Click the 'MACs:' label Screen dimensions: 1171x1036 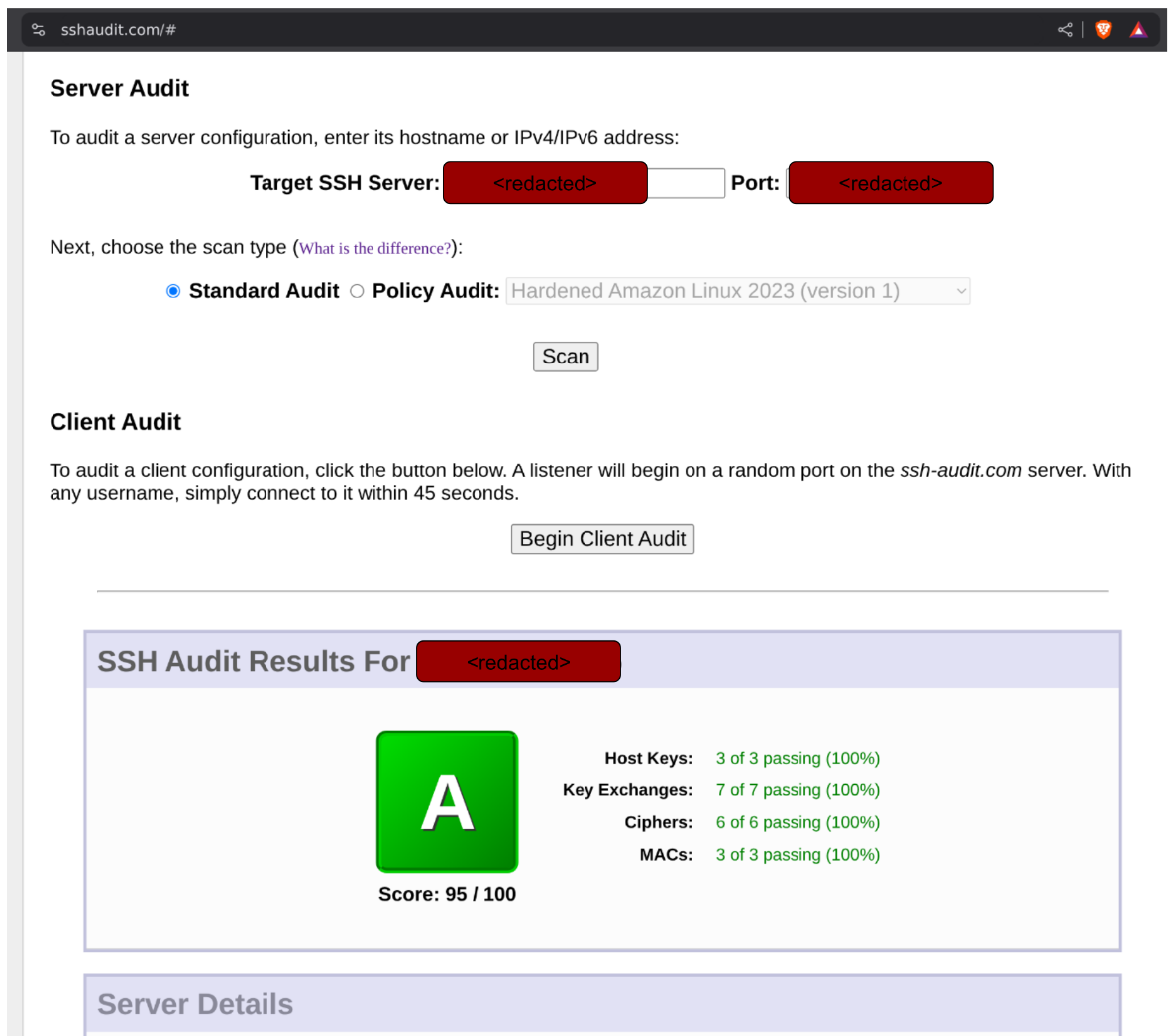[666, 855]
